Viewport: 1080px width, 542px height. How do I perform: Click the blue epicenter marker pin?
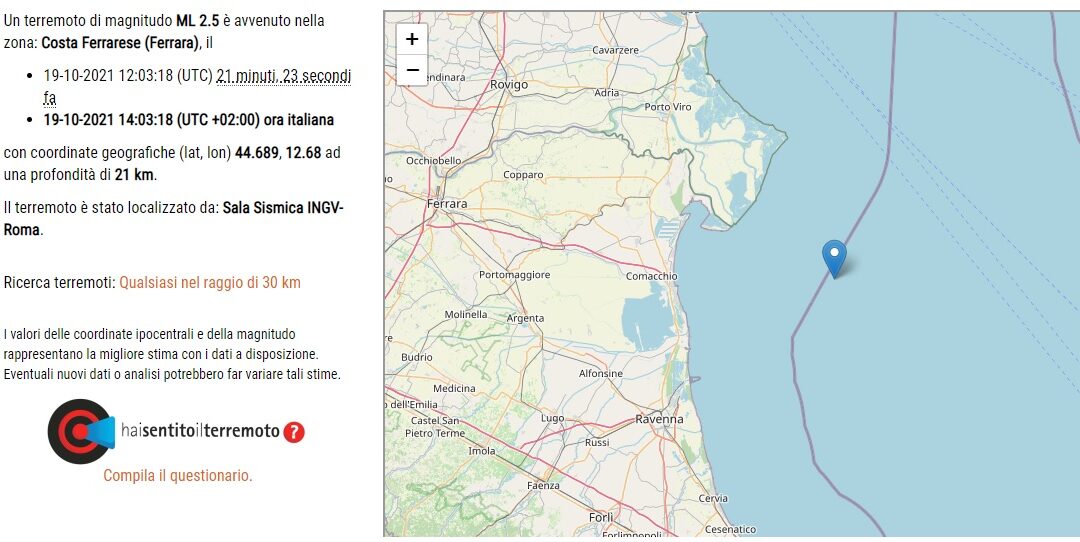click(834, 259)
